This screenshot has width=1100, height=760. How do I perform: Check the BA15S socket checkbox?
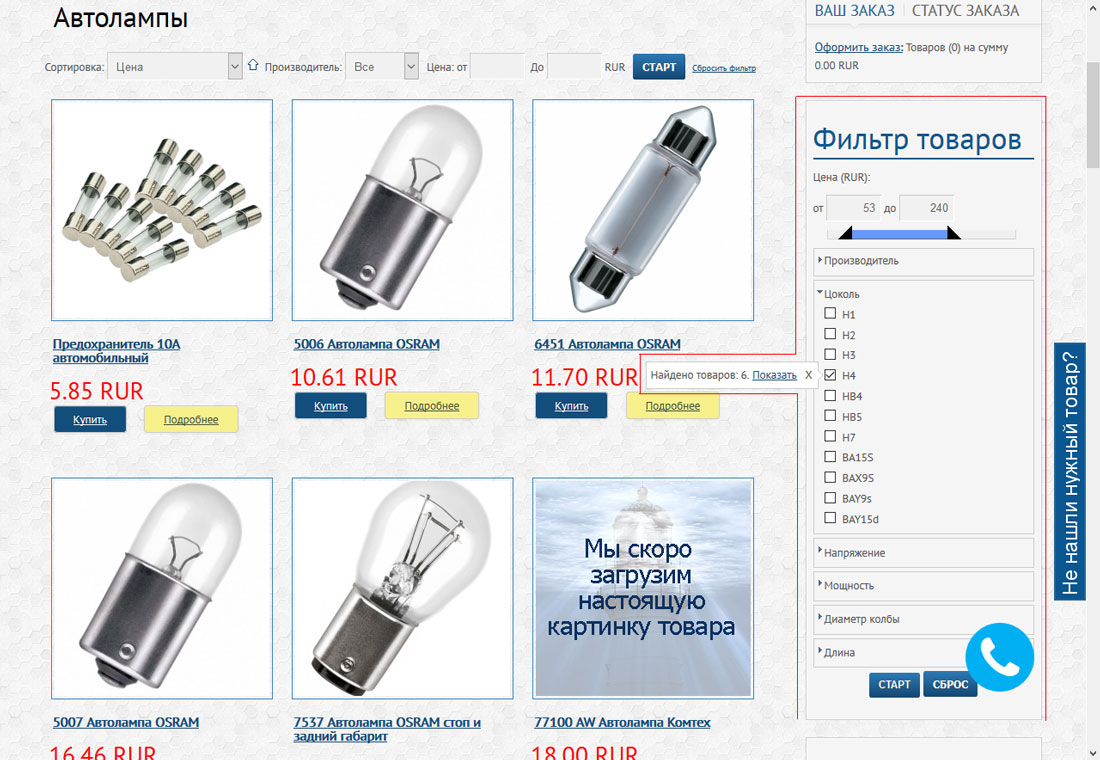click(x=830, y=456)
